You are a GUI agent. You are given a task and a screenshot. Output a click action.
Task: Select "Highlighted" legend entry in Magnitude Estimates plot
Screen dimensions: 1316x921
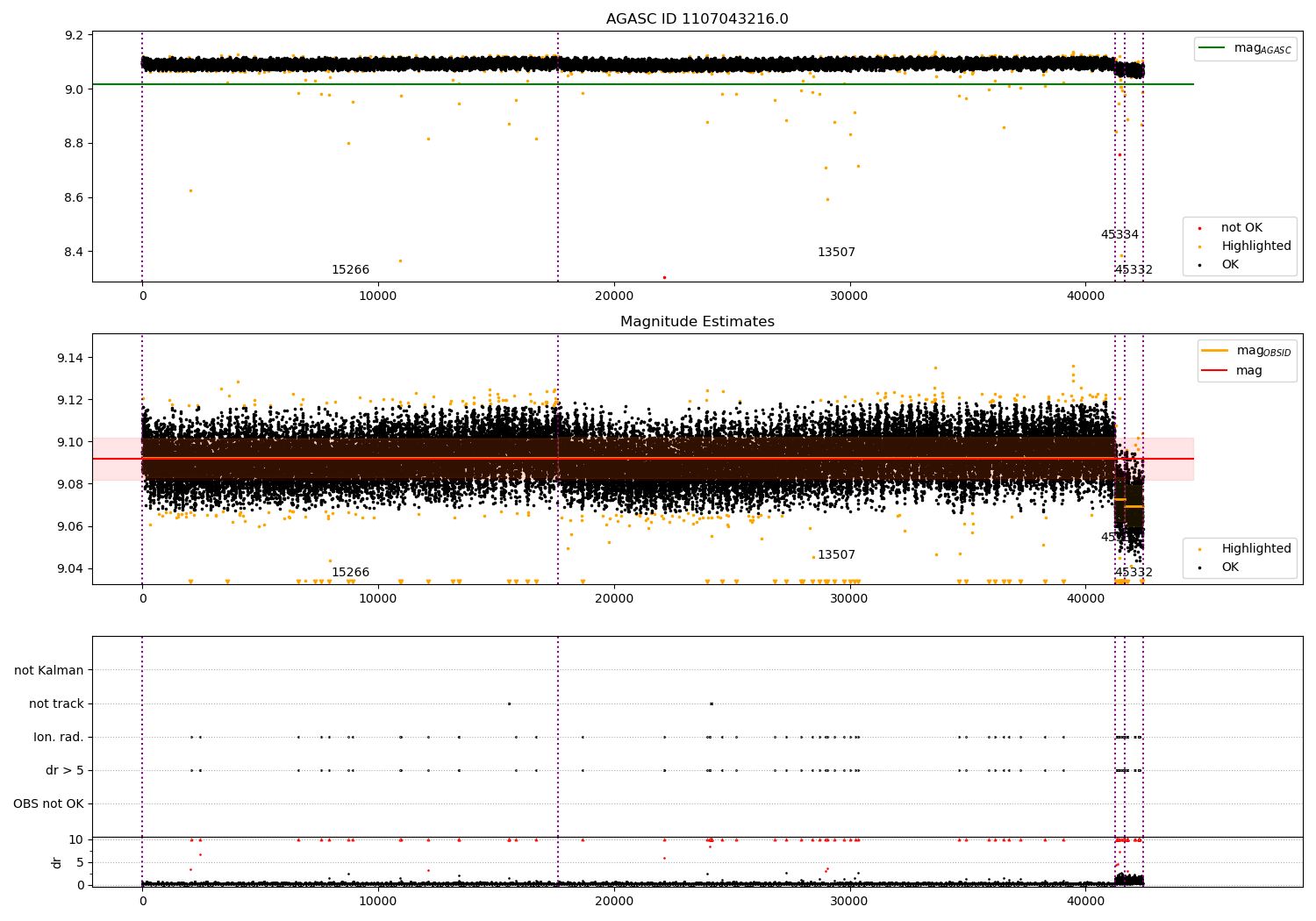(1255, 549)
